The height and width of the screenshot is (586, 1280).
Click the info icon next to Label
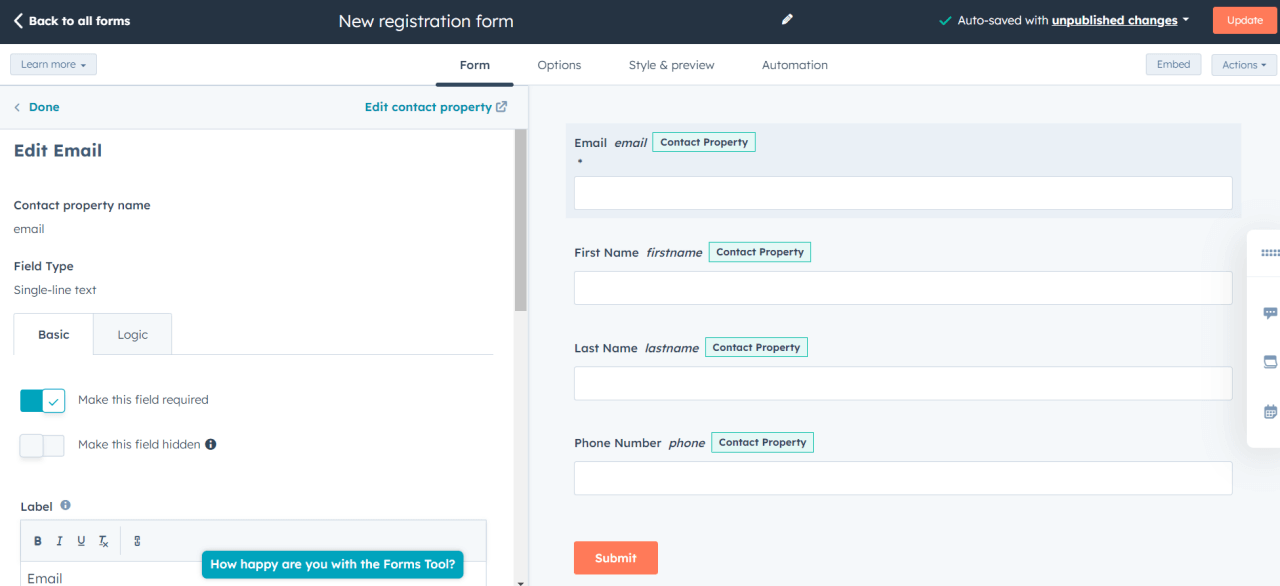click(x=64, y=505)
